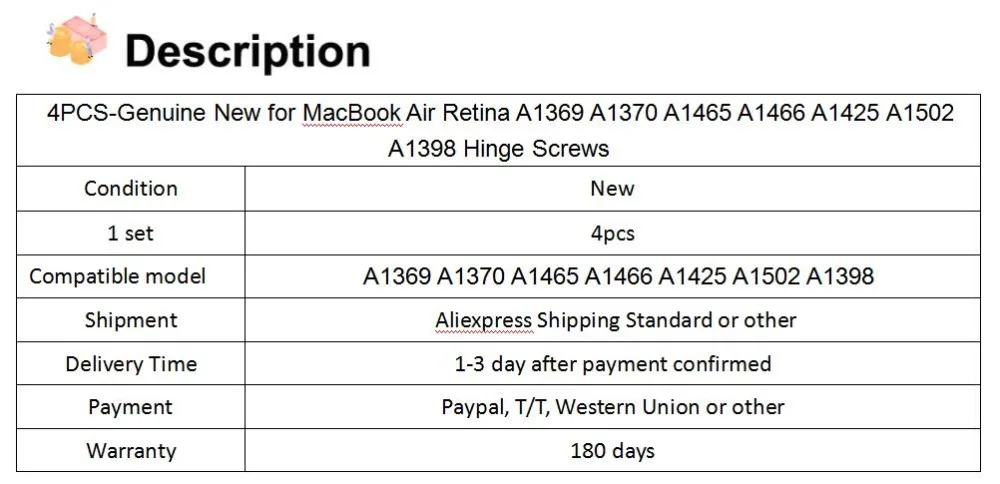
Task: Click the 1 set label cell
Action: click(131, 233)
